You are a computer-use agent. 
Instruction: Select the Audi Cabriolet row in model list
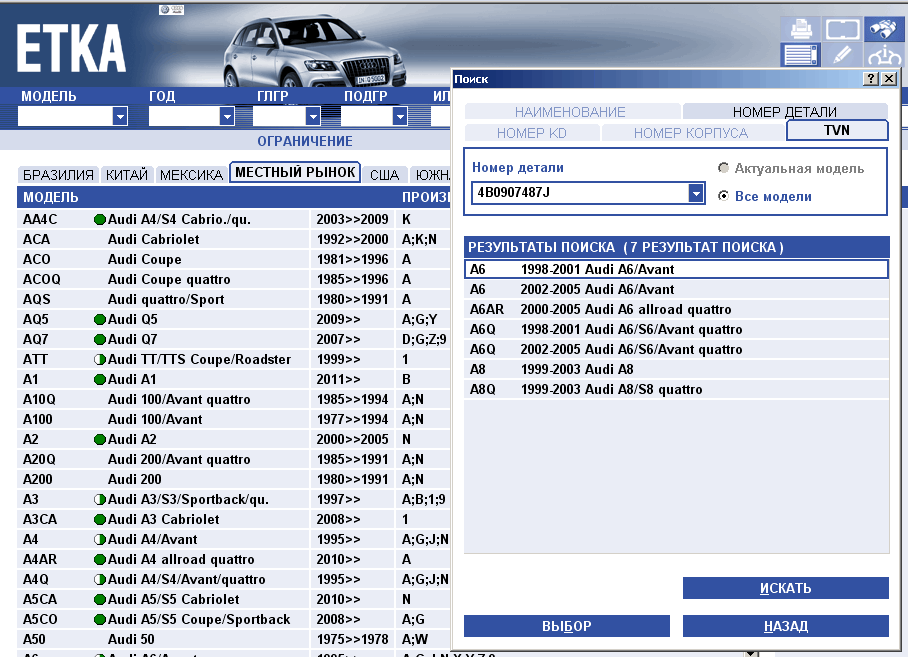[x=234, y=240]
